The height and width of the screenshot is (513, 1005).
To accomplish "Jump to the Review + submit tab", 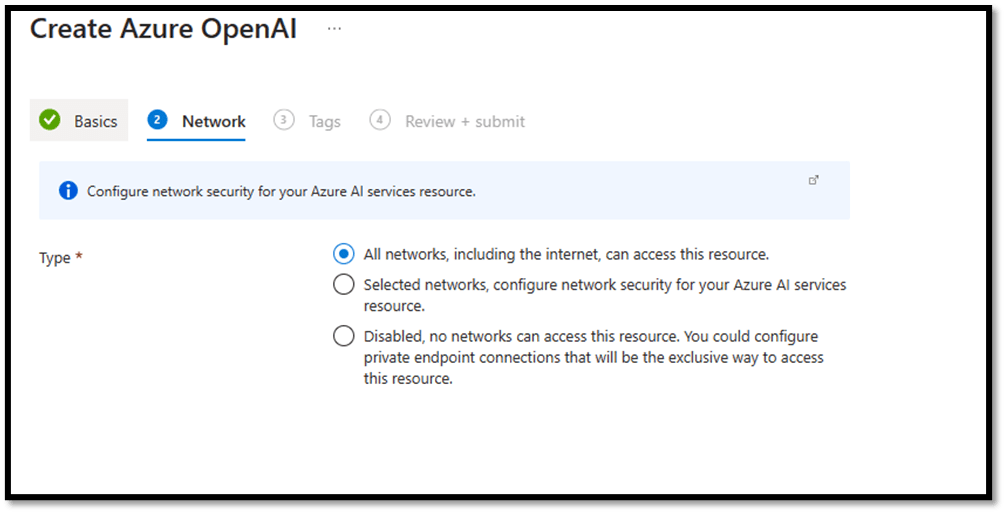I will click(464, 121).
